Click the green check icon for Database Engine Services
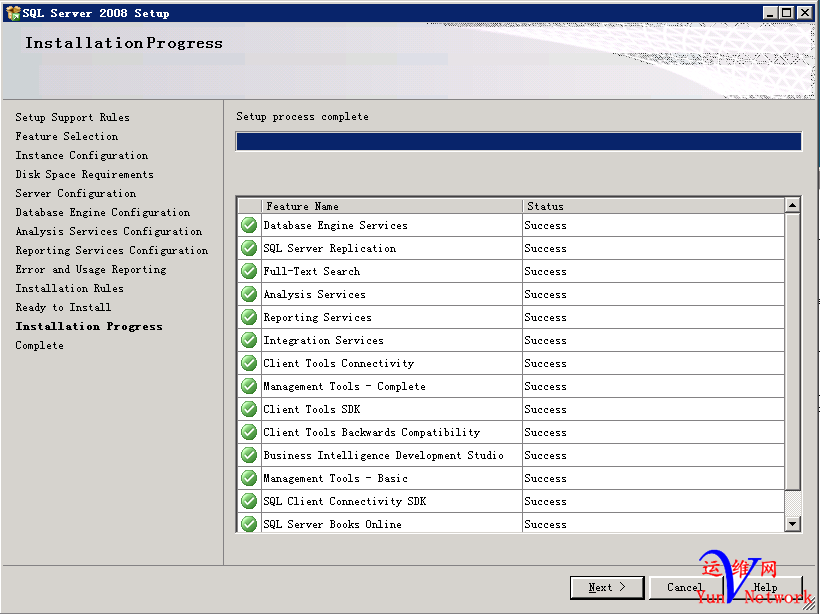 coord(249,225)
